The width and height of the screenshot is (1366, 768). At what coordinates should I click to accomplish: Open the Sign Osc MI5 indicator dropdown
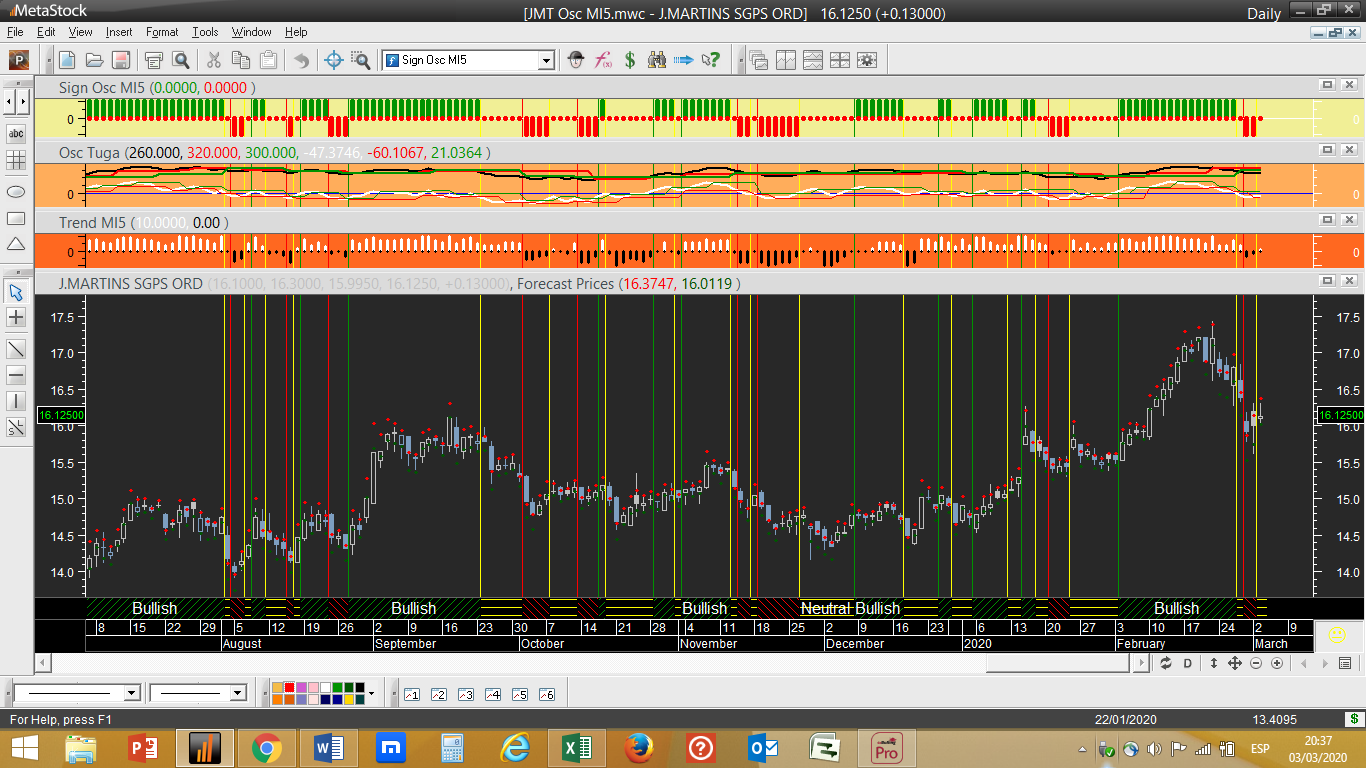pos(546,60)
